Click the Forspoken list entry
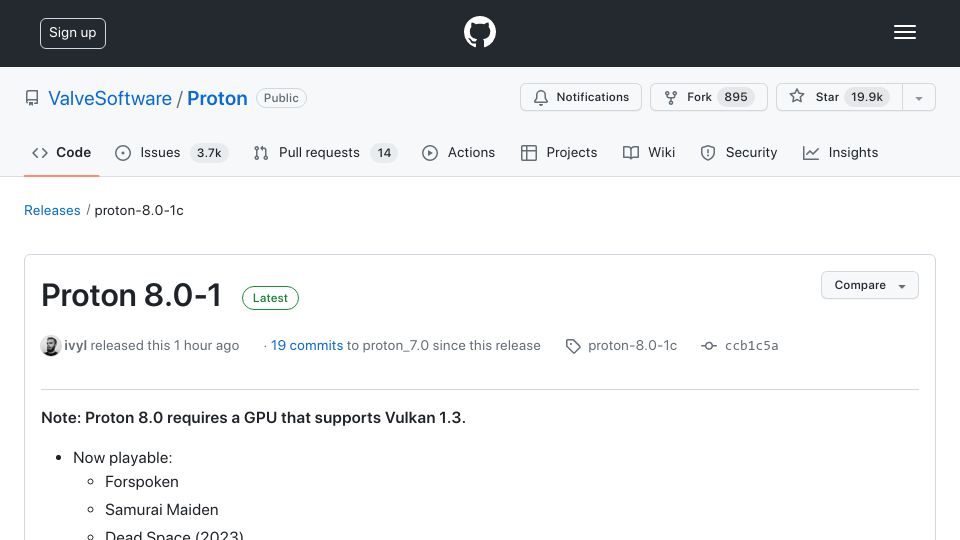The image size is (960, 540). point(142,482)
